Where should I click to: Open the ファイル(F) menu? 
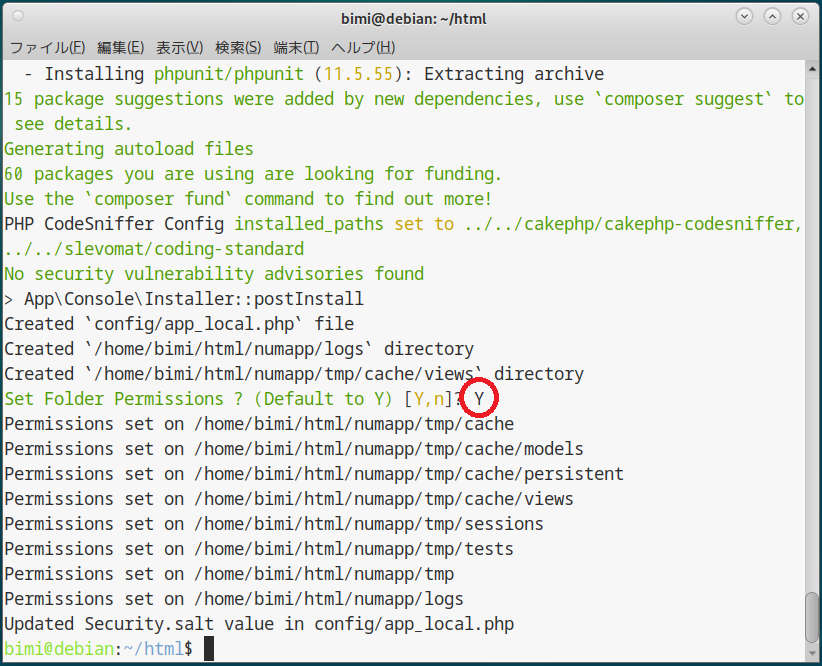tap(47, 47)
